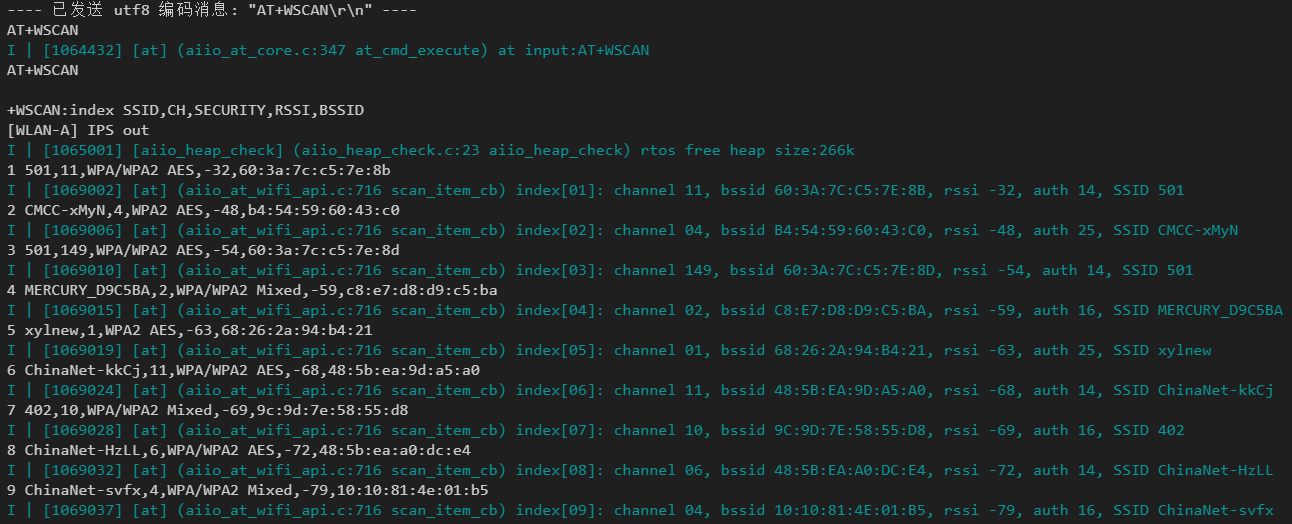Click result row '4 MERCURY_D9C5BA,2,WPA/WPA2 Mixed'
1292x524 pixels.
252,290
